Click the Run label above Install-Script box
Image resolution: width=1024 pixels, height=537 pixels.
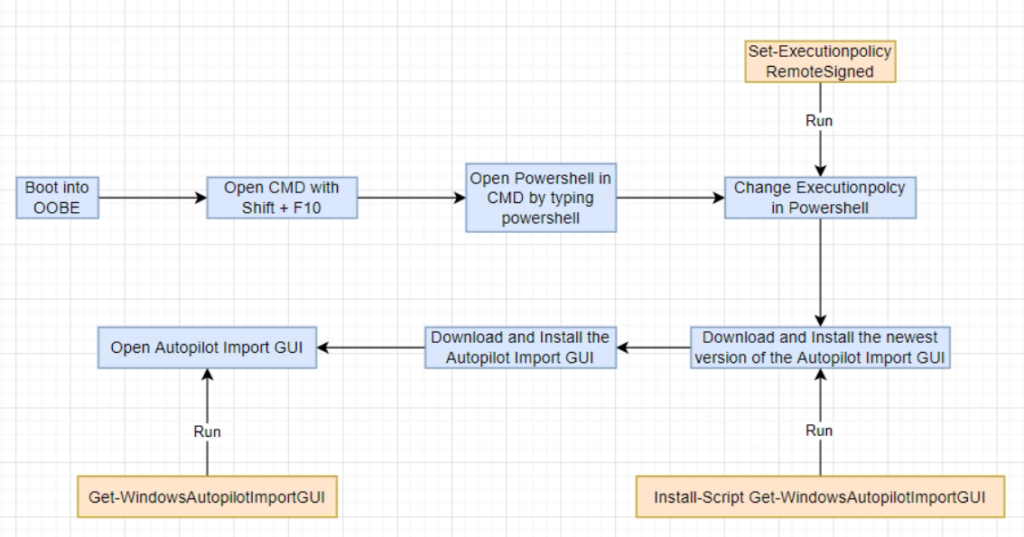pos(819,431)
